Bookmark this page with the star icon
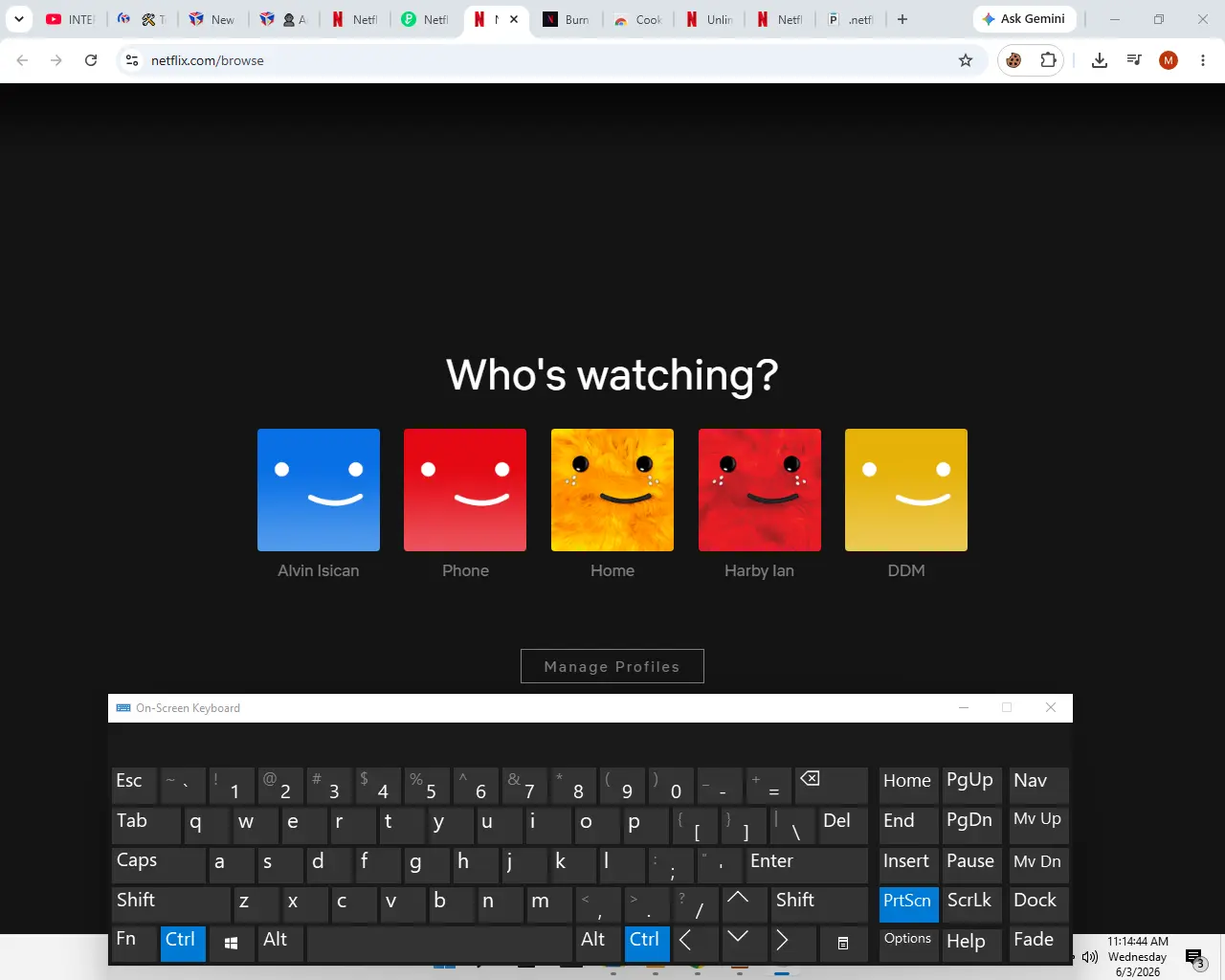 coord(966,60)
